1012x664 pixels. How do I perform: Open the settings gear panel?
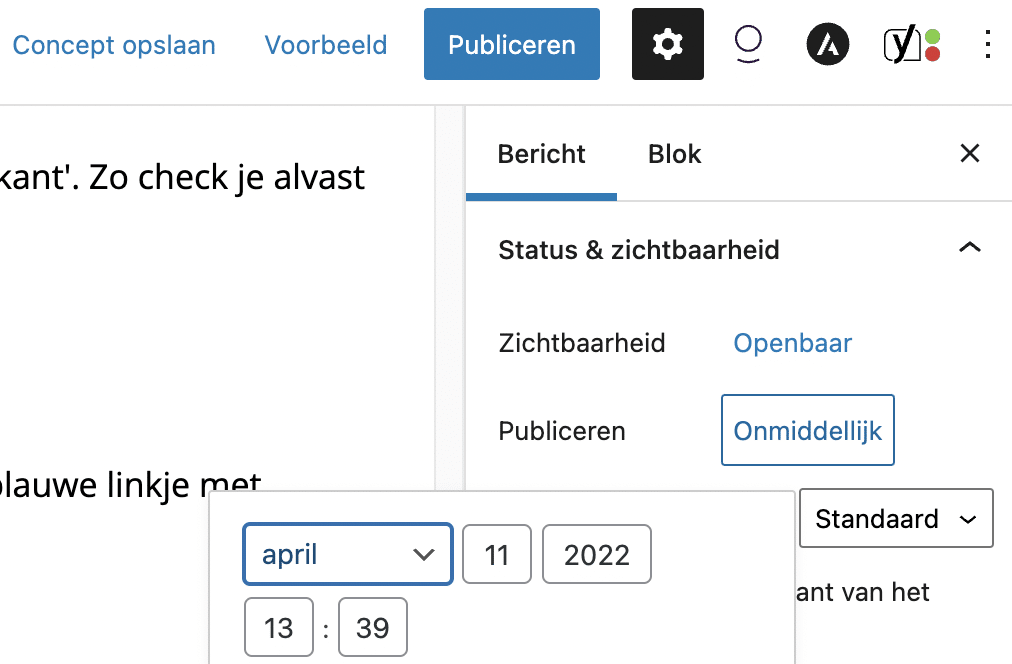[x=667, y=44]
